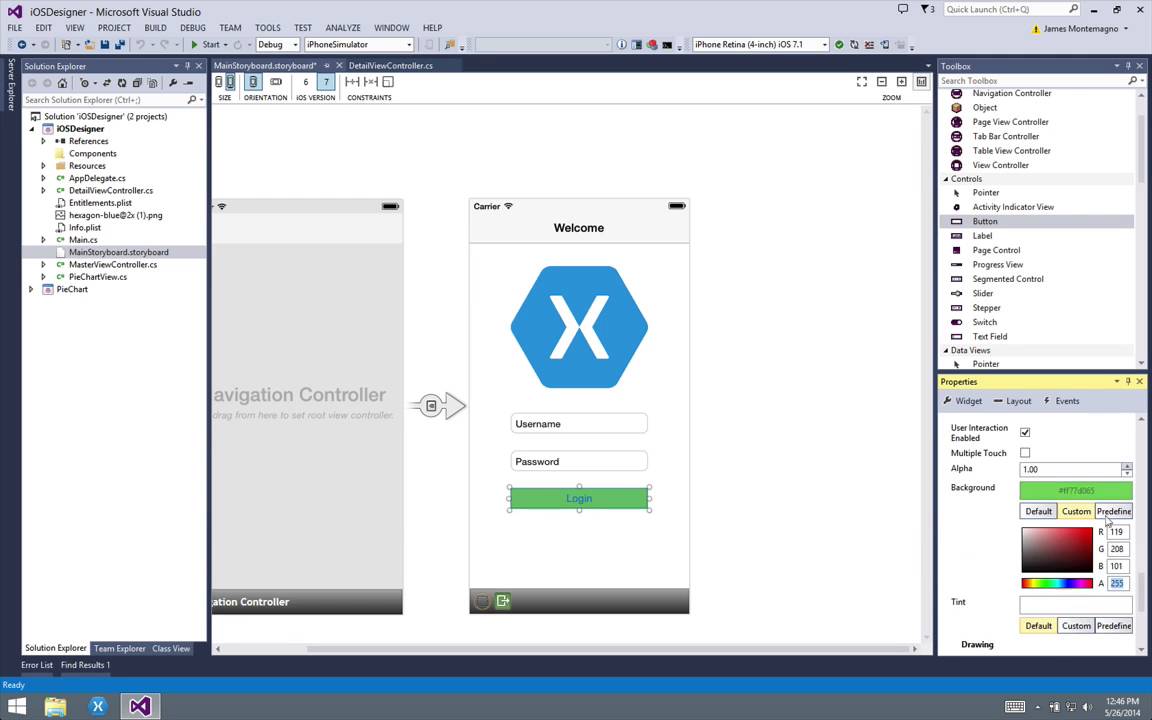
Task: Click the first constraints spacing icon
Action: (353, 82)
